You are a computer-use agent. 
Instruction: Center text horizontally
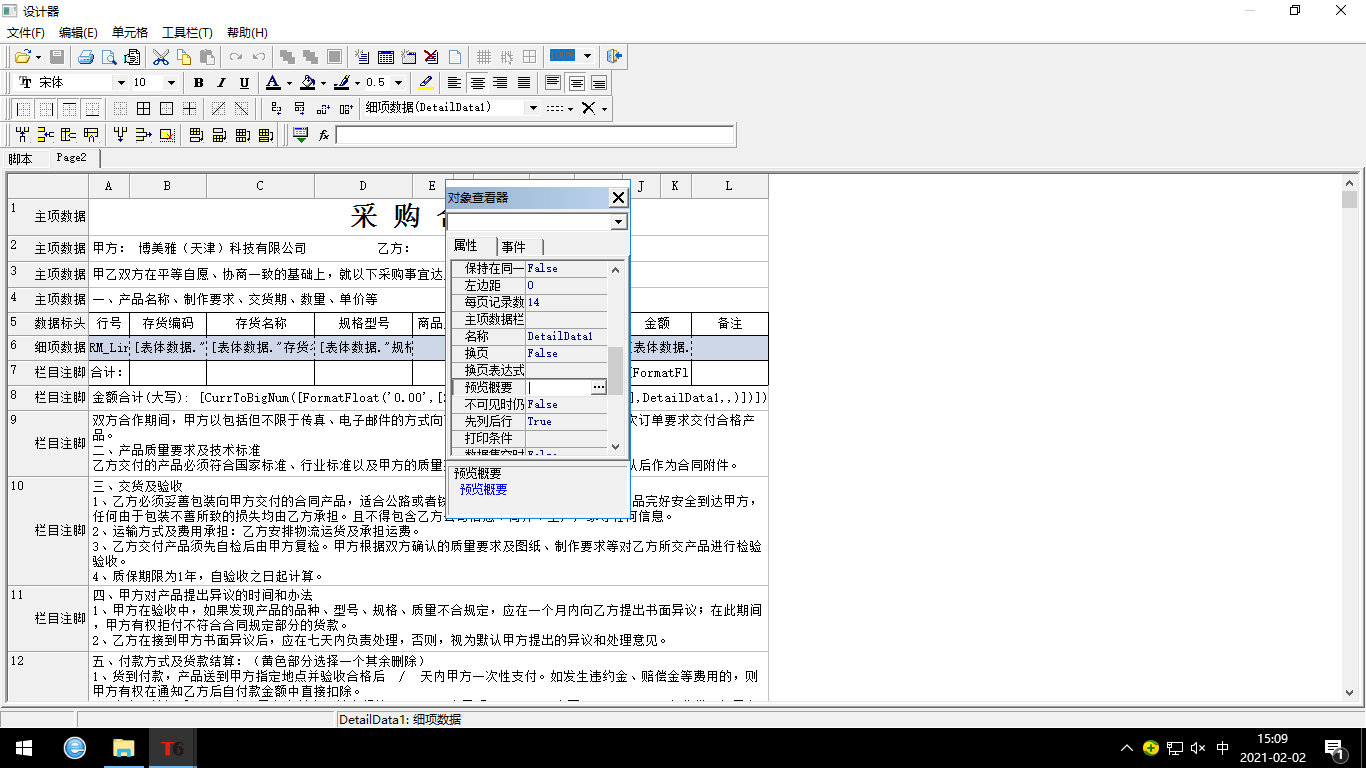click(477, 82)
